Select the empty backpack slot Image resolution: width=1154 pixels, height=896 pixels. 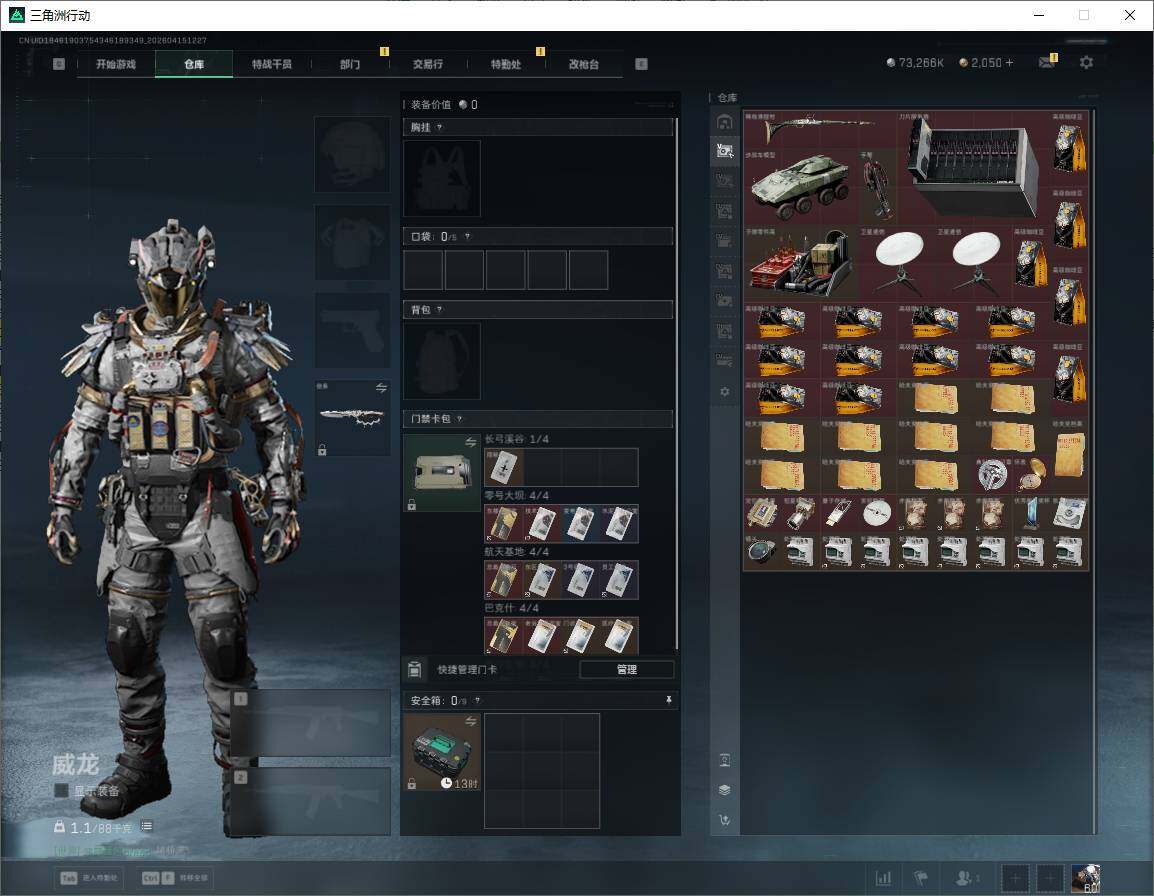(x=442, y=361)
